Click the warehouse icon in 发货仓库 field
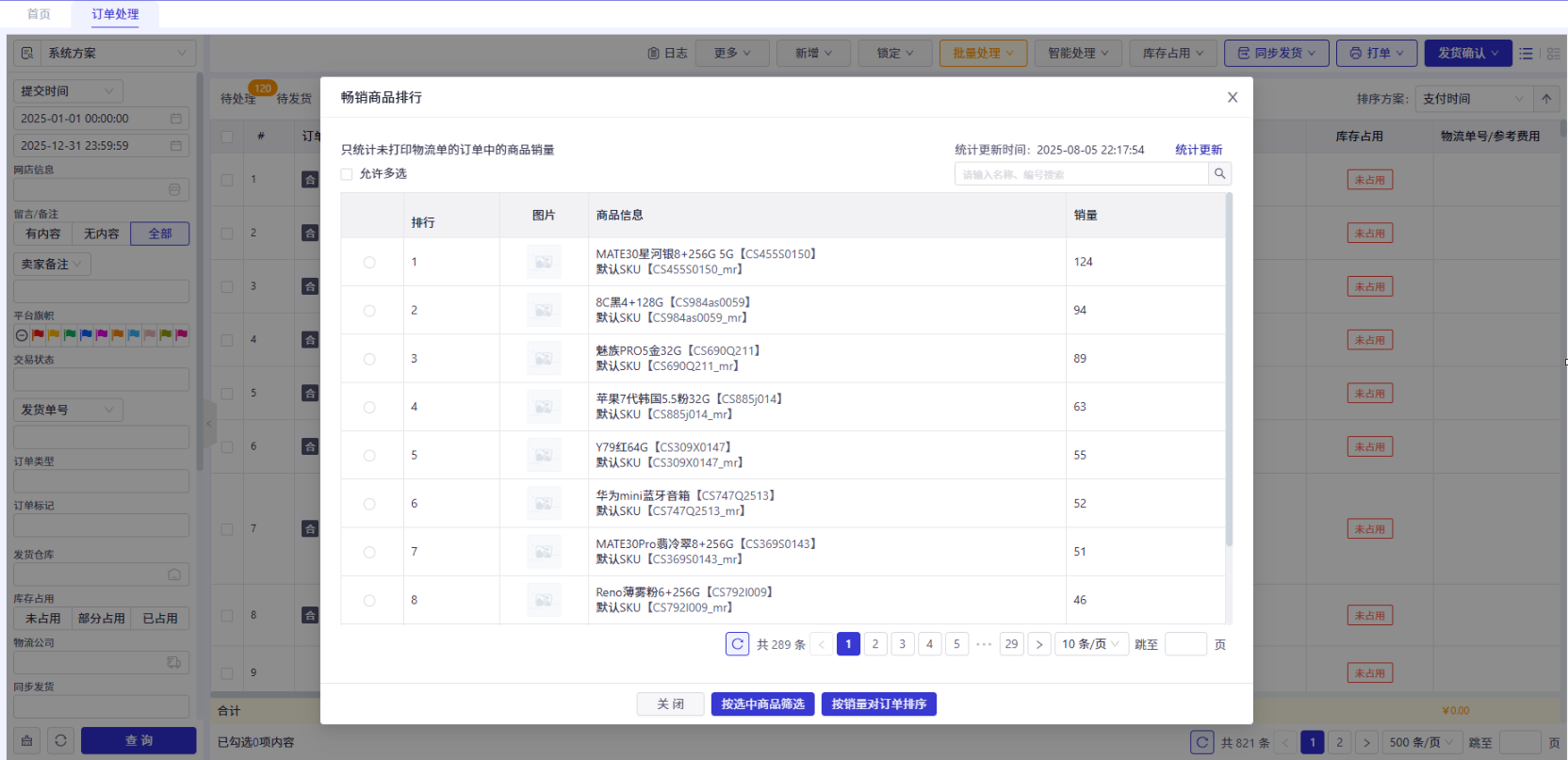This screenshot has height=760, width=1568. coord(174,574)
